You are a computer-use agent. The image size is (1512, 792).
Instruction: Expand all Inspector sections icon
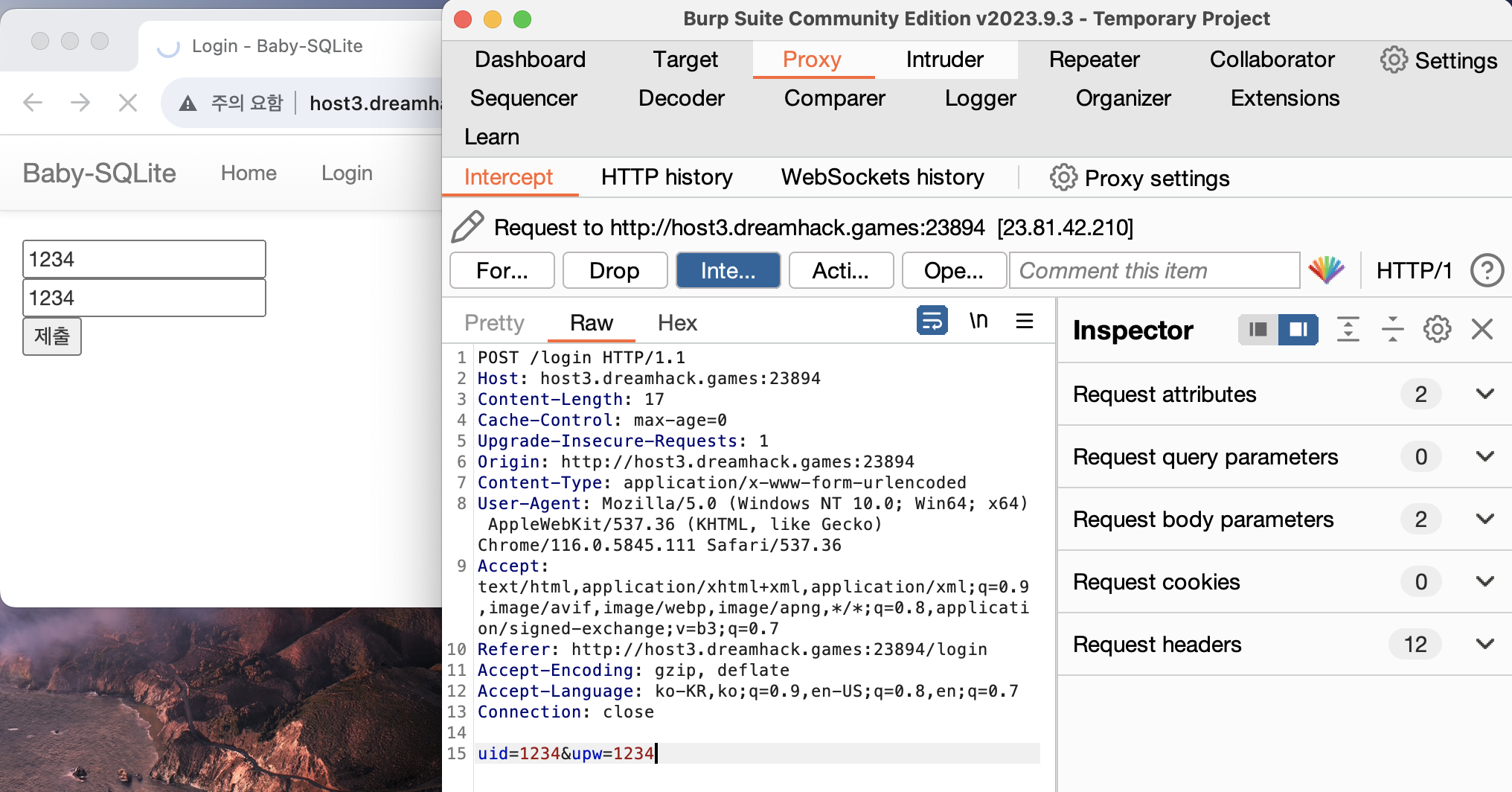1348,329
